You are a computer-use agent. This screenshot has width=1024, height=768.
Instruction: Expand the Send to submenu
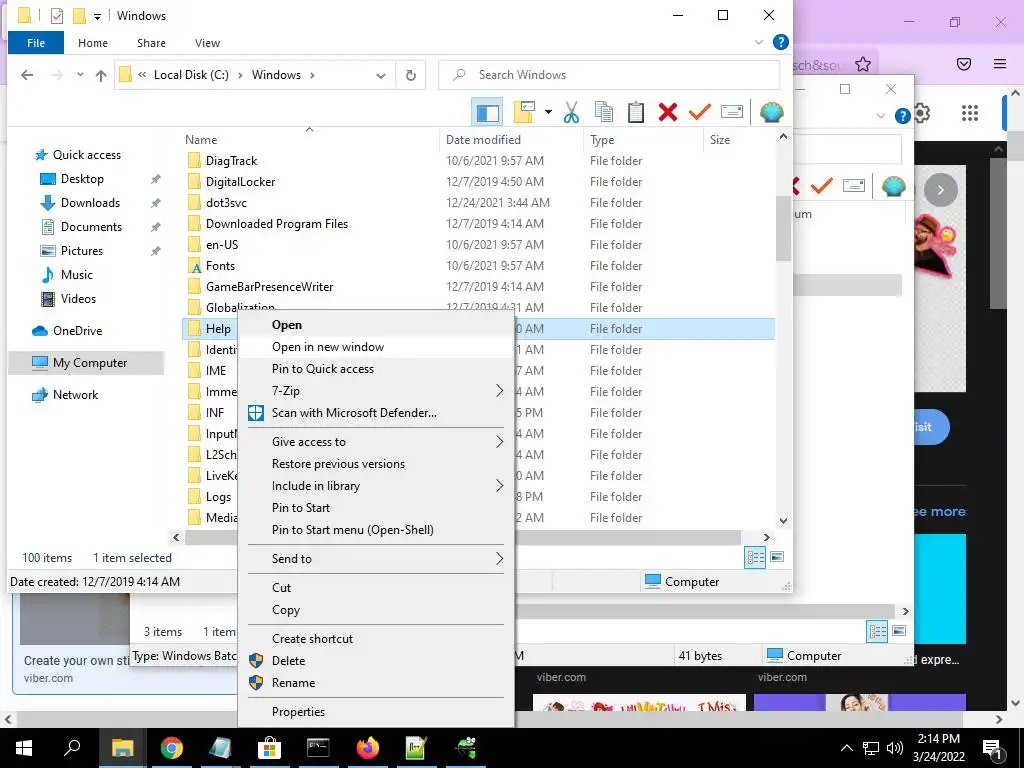coord(377,559)
